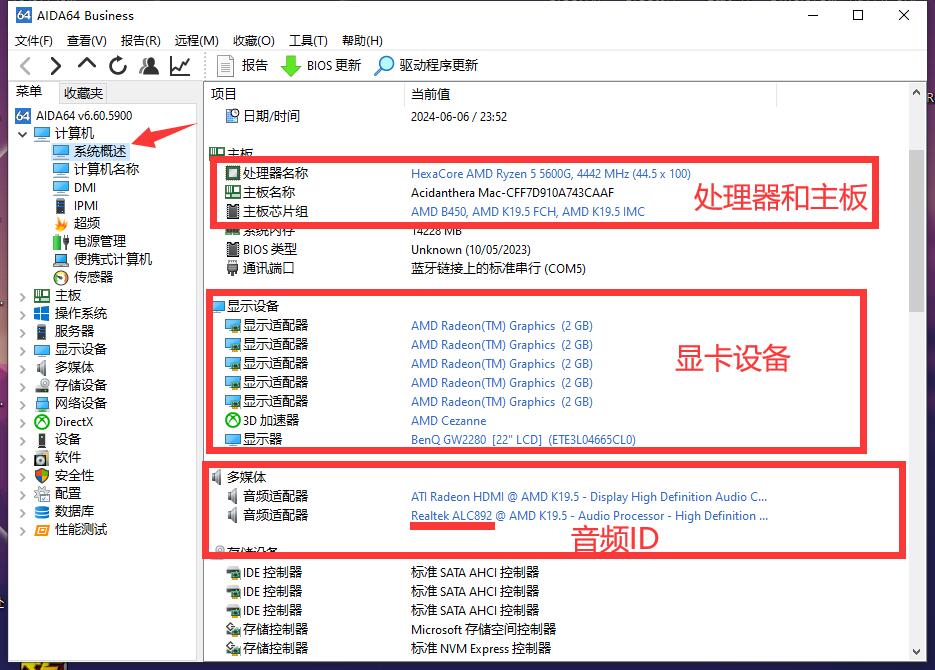Viewport: 935px width, 670px height.
Task: Expand the 多媒体 tree node
Action: tap(23, 368)
